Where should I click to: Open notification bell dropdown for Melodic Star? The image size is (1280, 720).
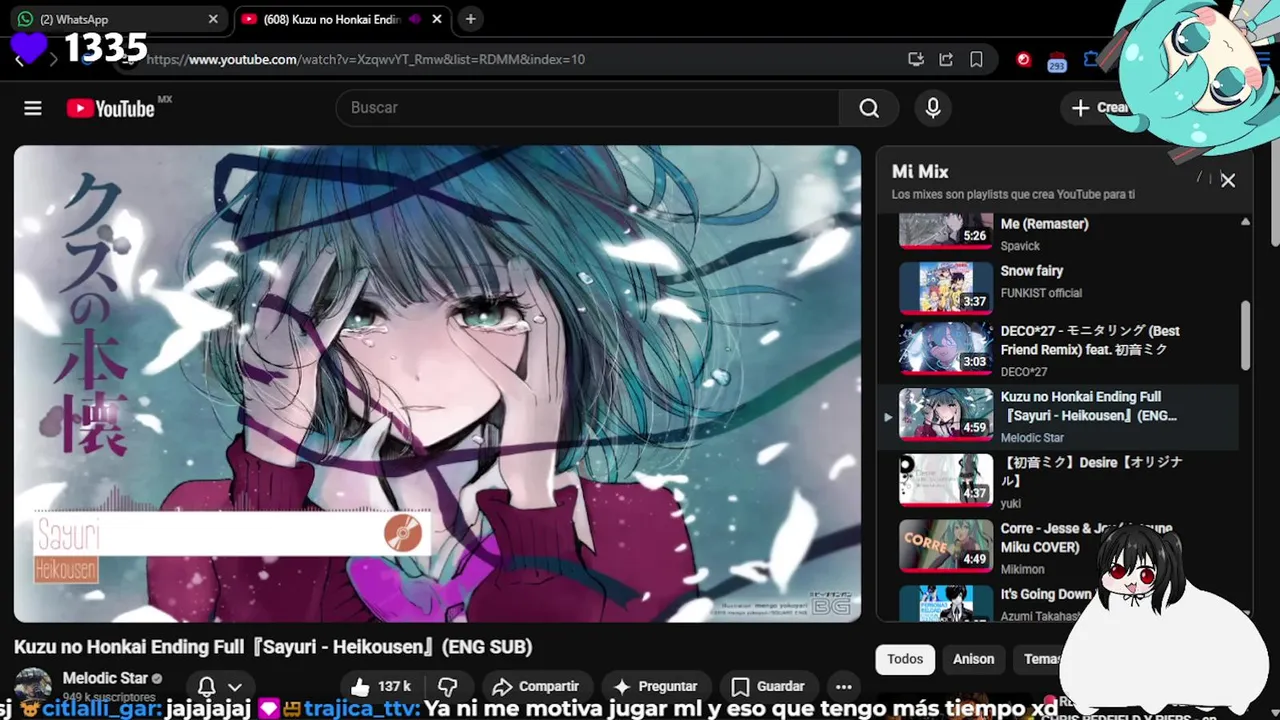click(220, 687)
